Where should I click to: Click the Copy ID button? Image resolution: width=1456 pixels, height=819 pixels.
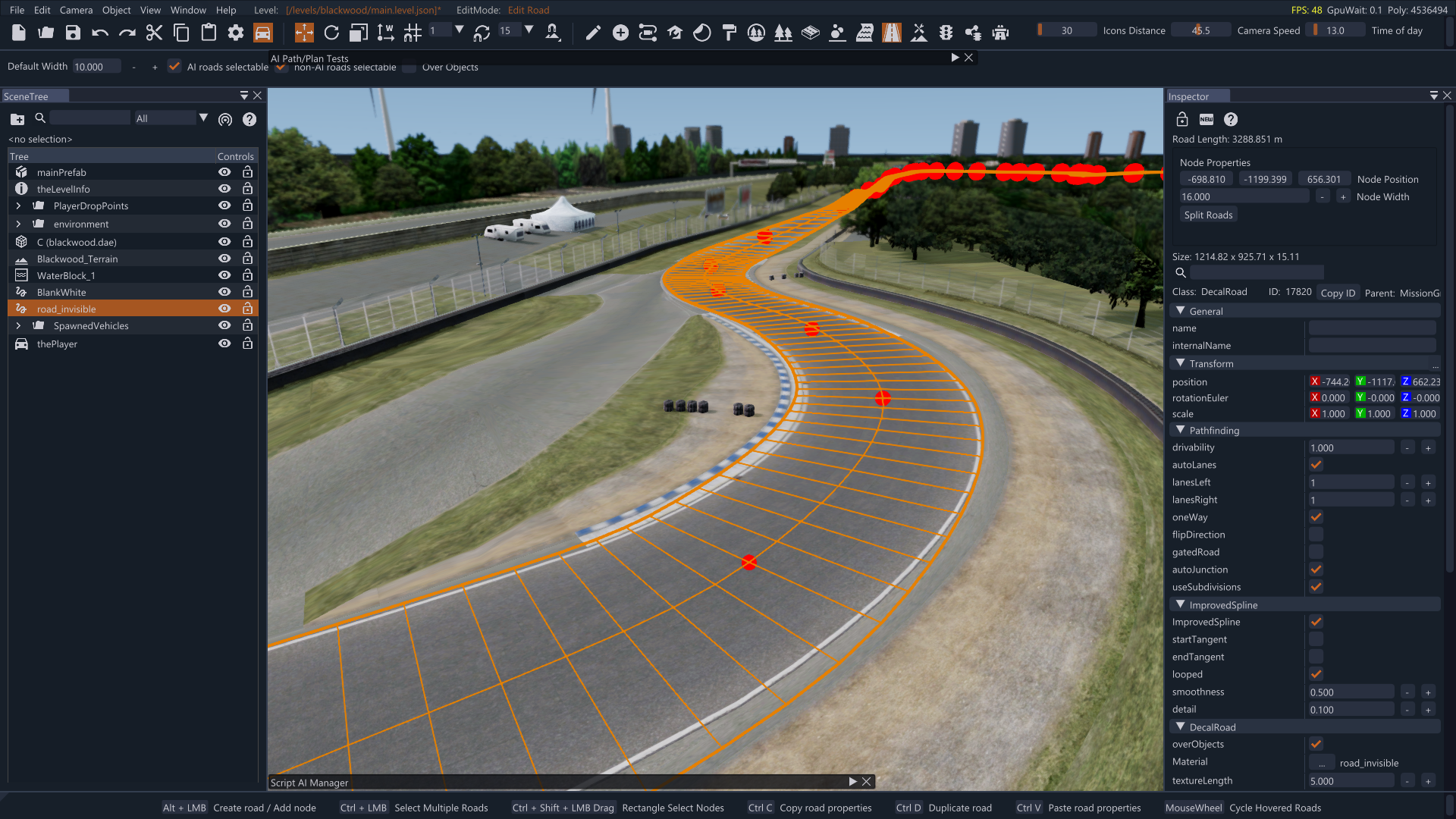coord(1337,293)
